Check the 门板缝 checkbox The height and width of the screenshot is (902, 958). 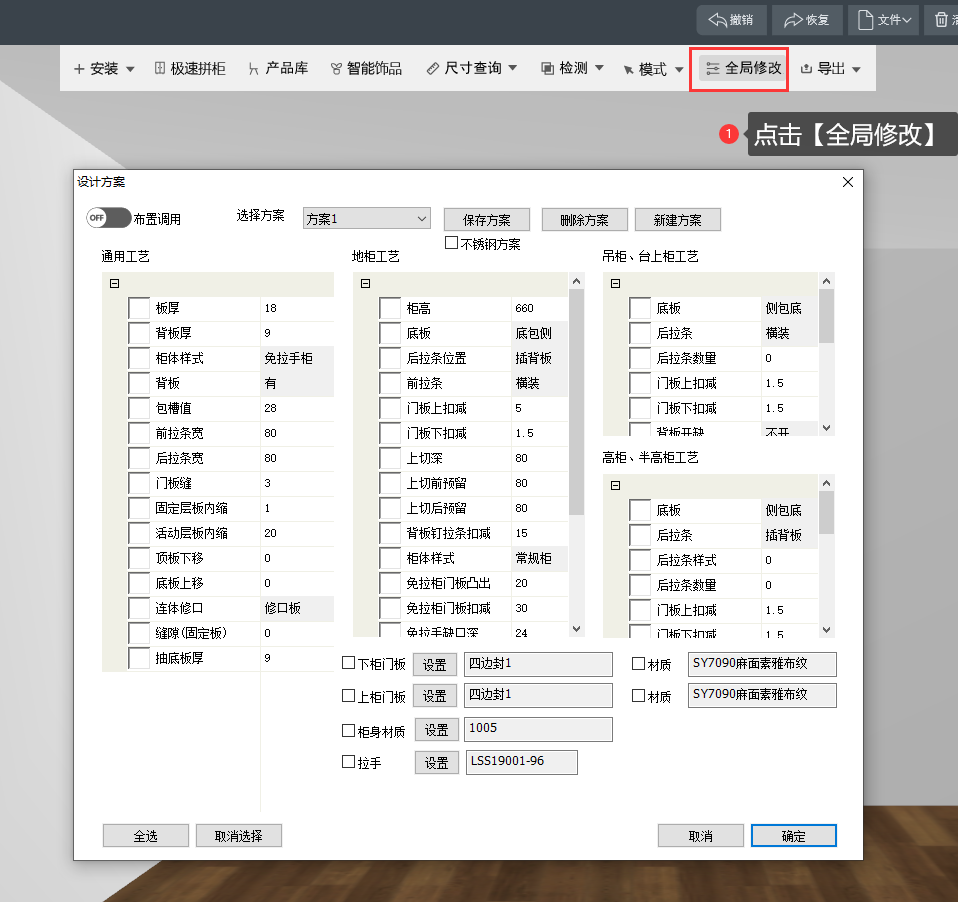click(x=139, y=483)
